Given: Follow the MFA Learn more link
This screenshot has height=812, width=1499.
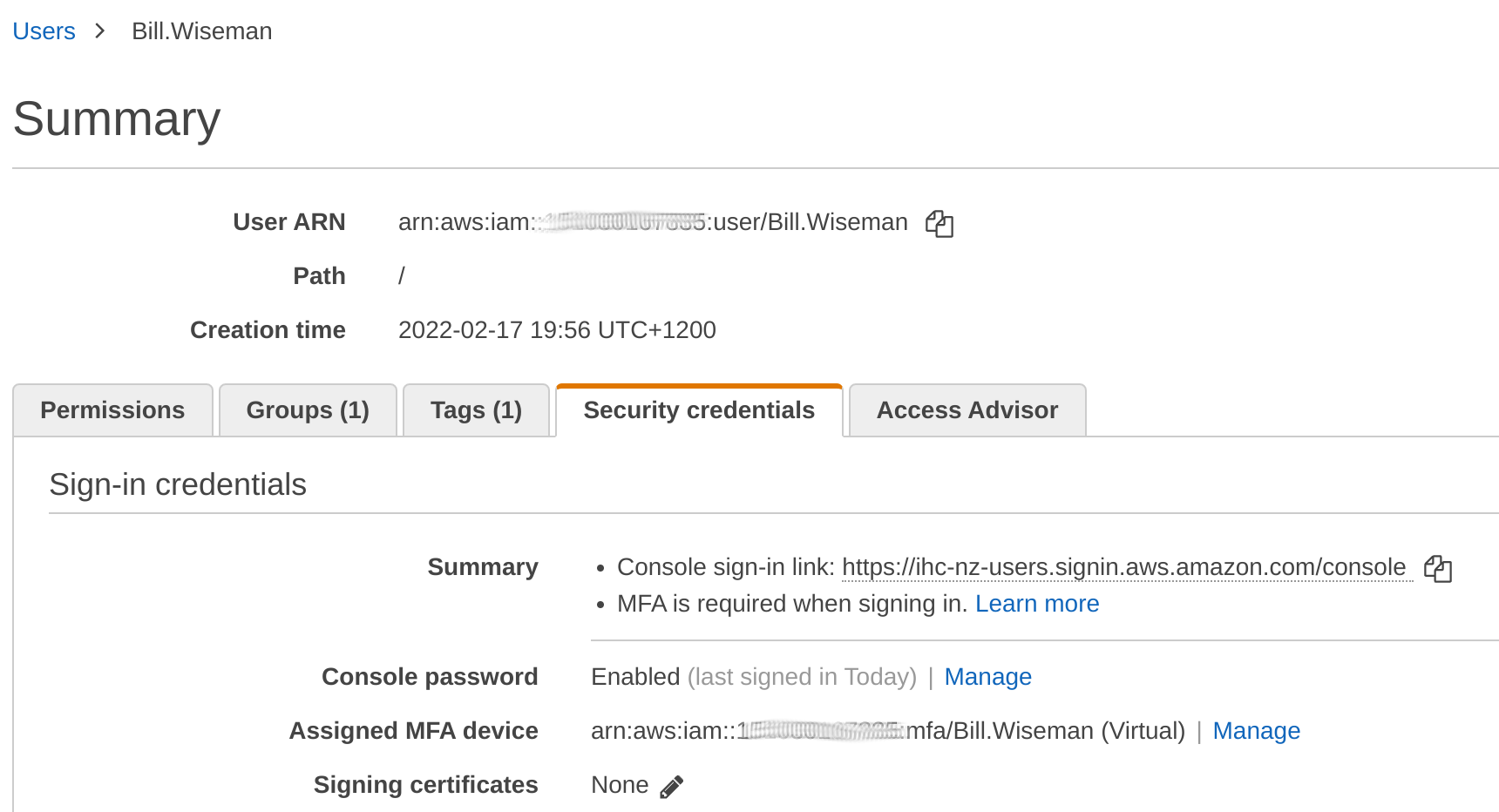Looking at the screenshot, I should tap(1037, 604).
